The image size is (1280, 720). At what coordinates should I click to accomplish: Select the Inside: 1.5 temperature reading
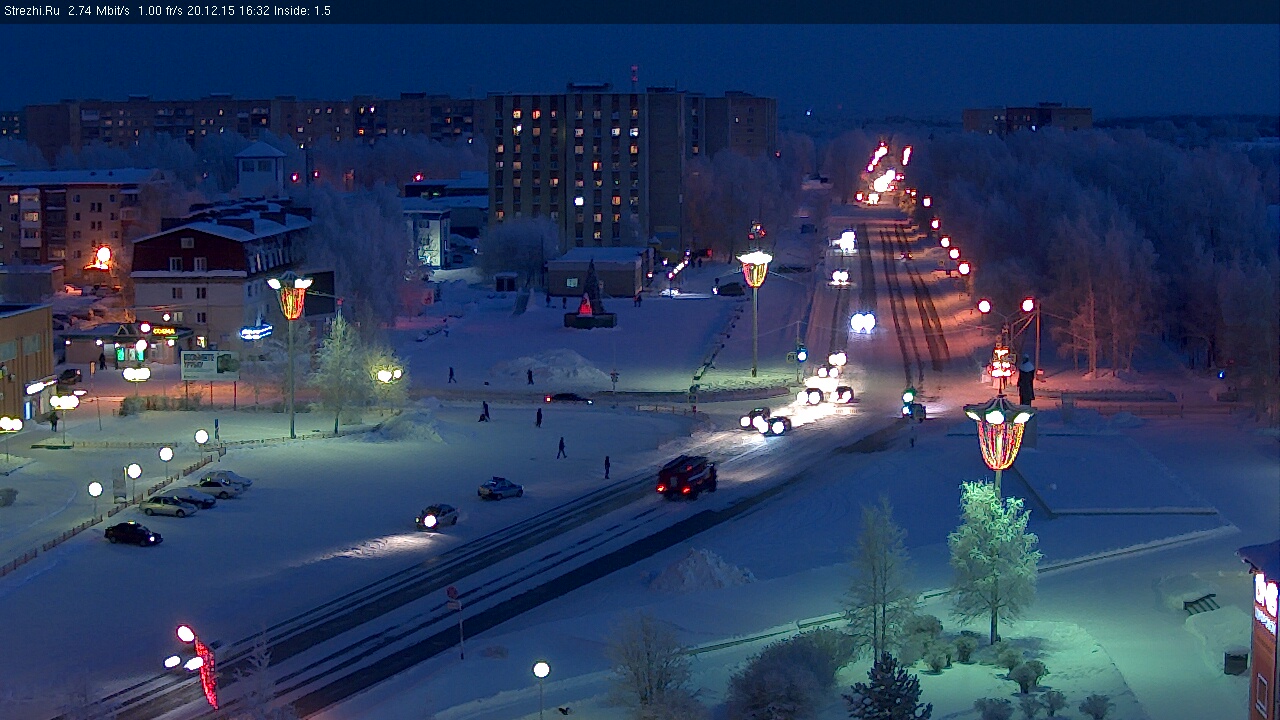point(301,11)
